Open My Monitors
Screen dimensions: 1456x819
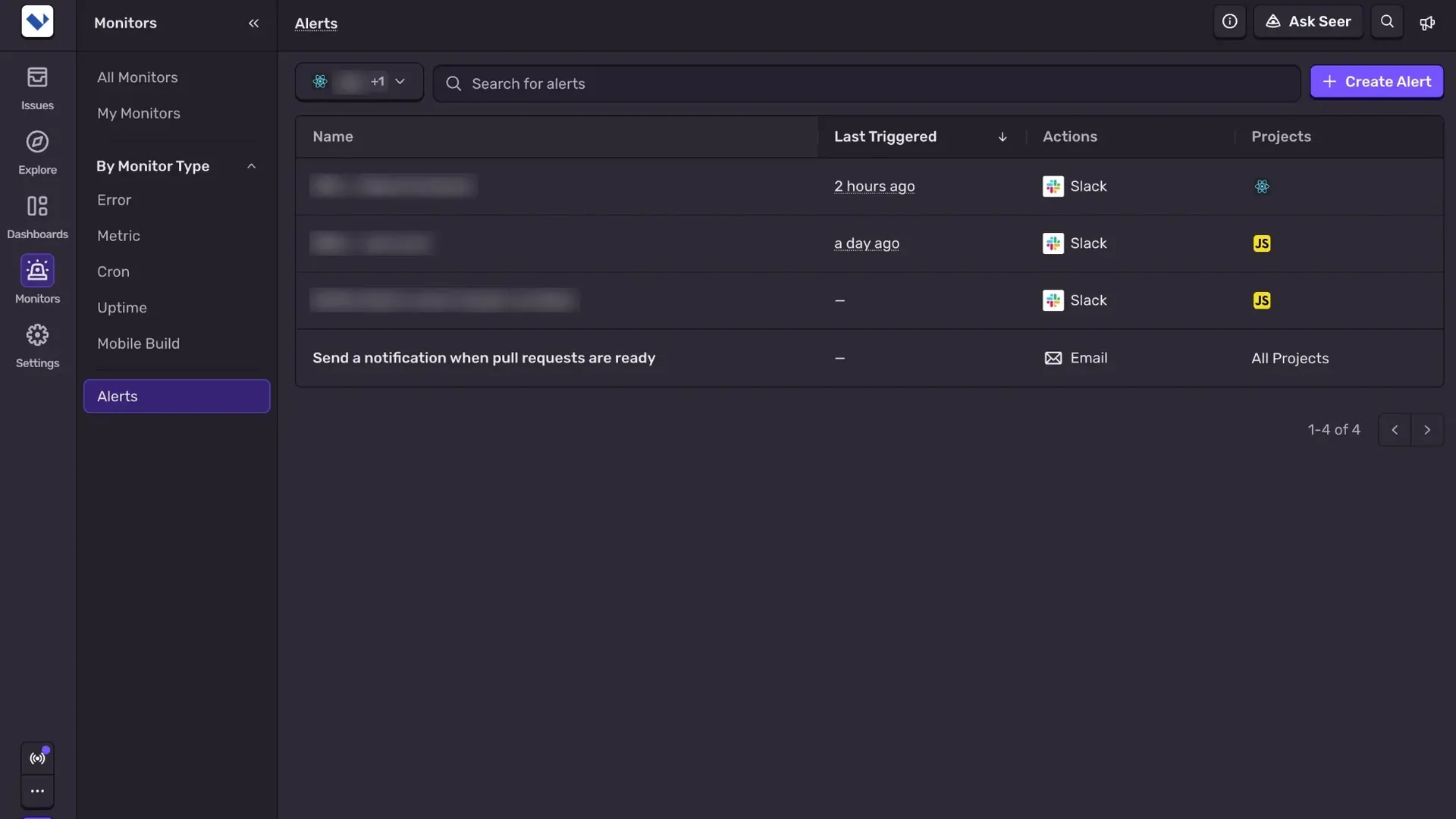(139, 114)
